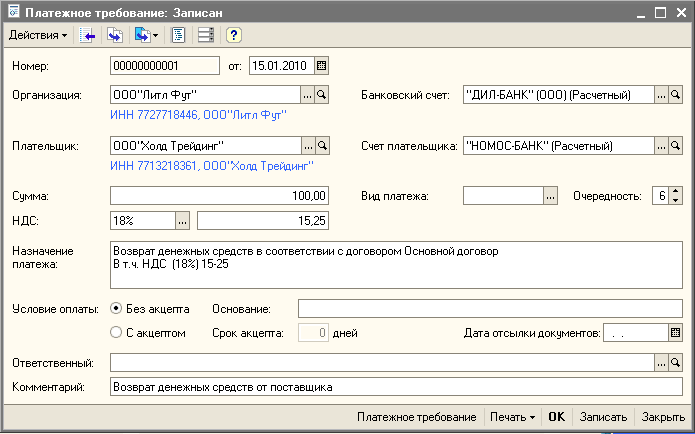Increase Очередность value with up arrow
The image size is (695, 434).
pyautogui.click(x=675, y=191)
